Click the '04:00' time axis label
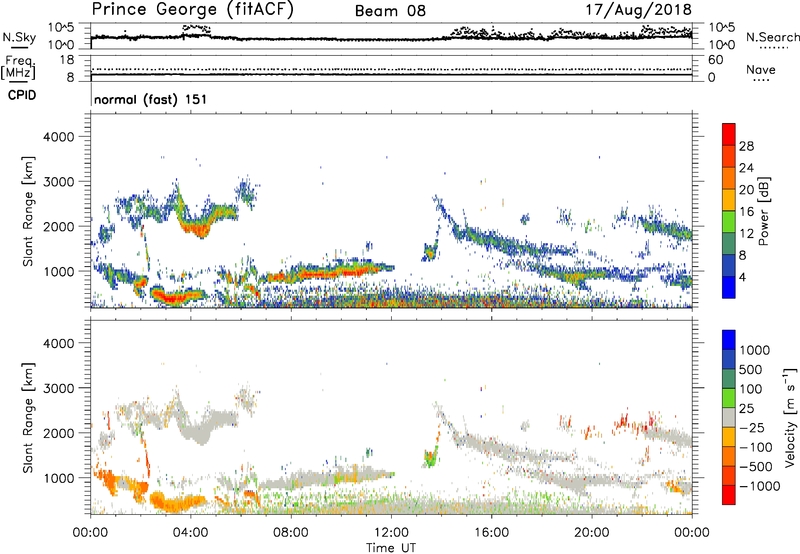The height and width of the screenshot is (554, 800). coord(191,533)
